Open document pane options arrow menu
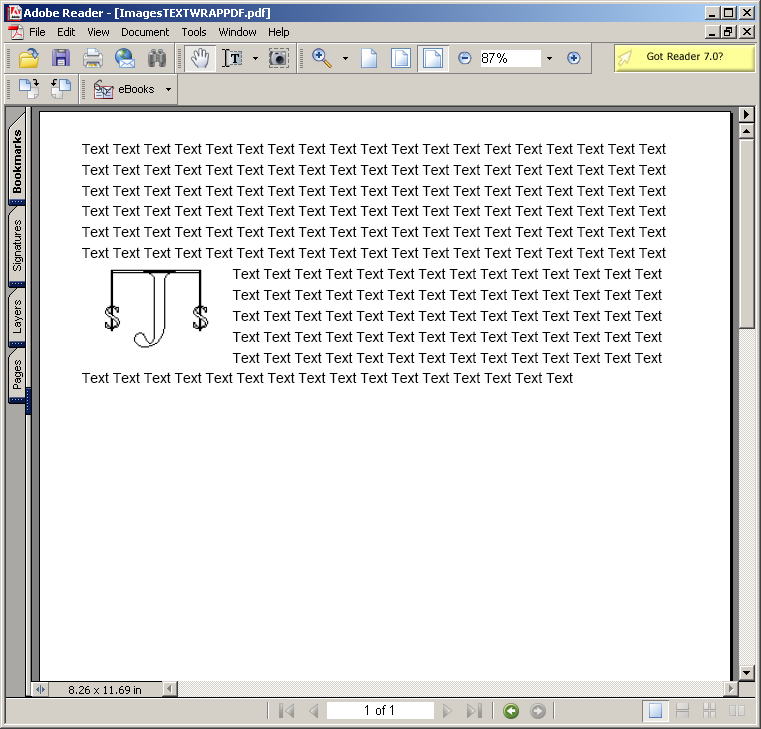This screenshot has height=729, width=761. pos(746,115)
